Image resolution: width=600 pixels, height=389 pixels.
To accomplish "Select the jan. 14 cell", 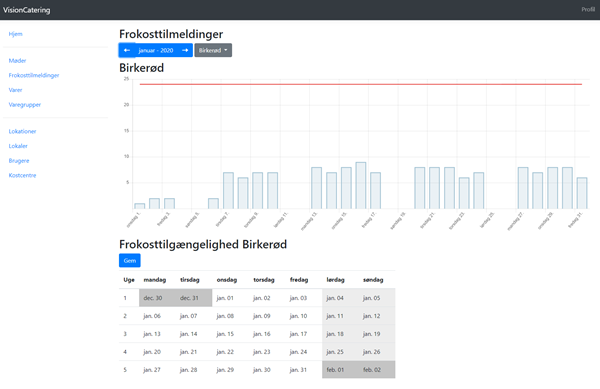I will tap(194, 334).
